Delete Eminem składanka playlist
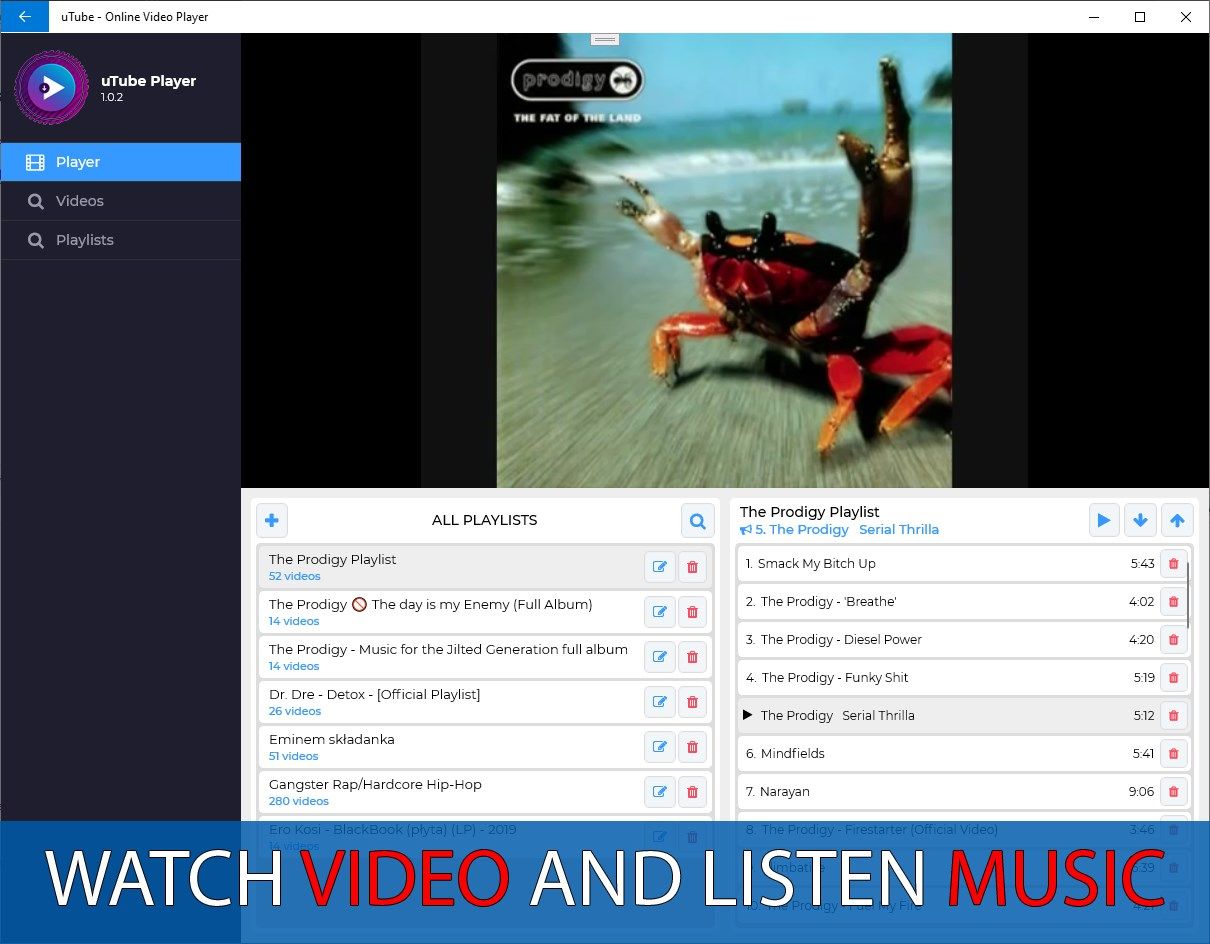Screen dimensions: 1210x944 click(692, 747)
